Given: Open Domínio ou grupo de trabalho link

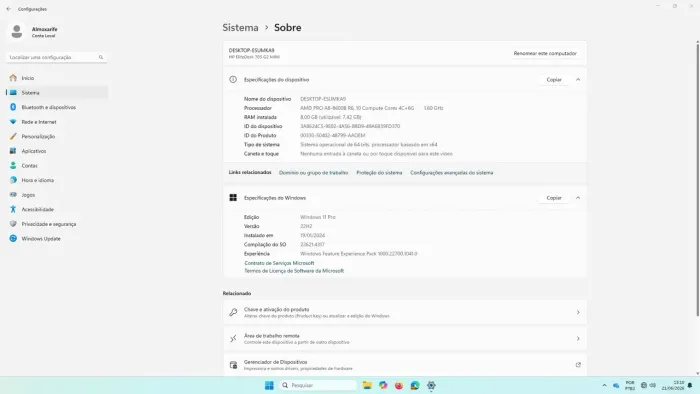Looking at the screenshot, I should 313,173.
